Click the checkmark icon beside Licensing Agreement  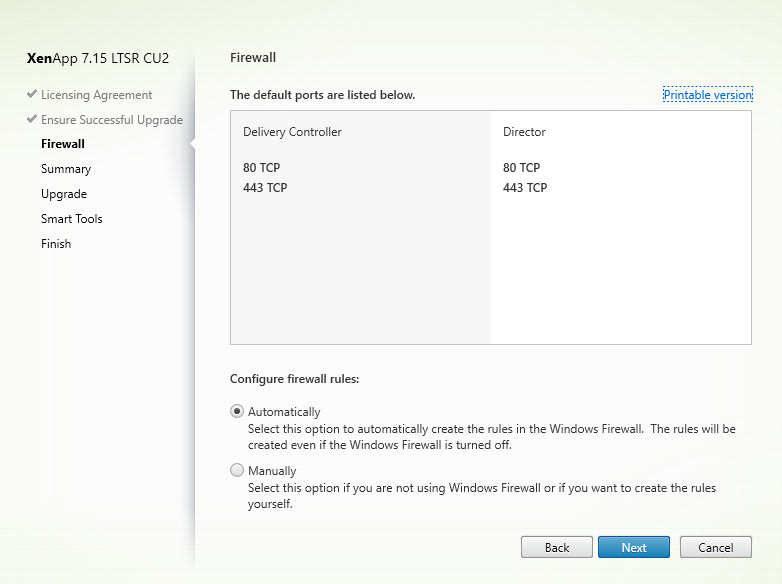click(x=32, y=95)
